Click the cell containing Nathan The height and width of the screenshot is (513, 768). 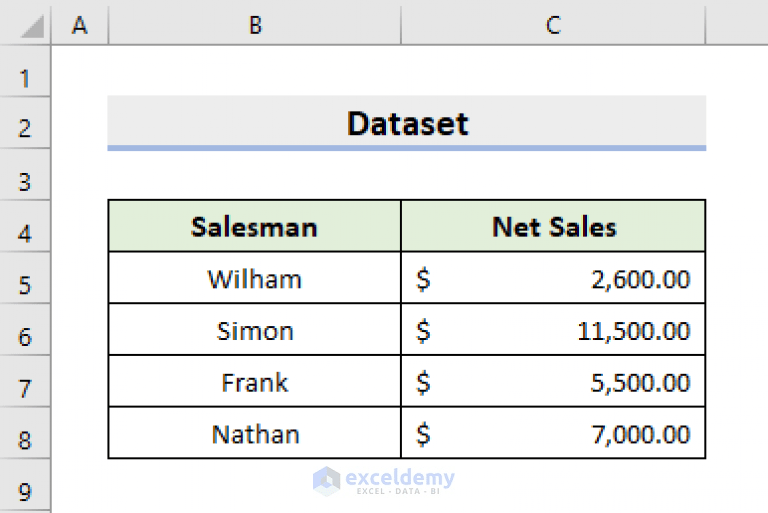(255, 433)
